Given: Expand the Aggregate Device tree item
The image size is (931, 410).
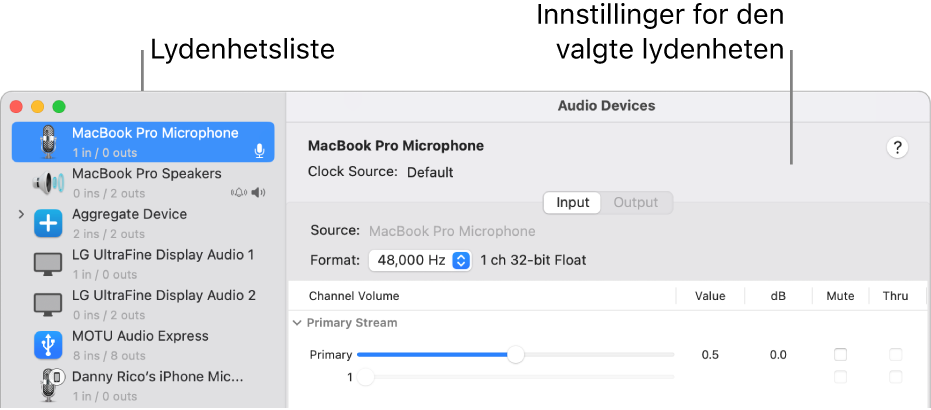Looking at the screenshot, I should click(x=21, y=215).
